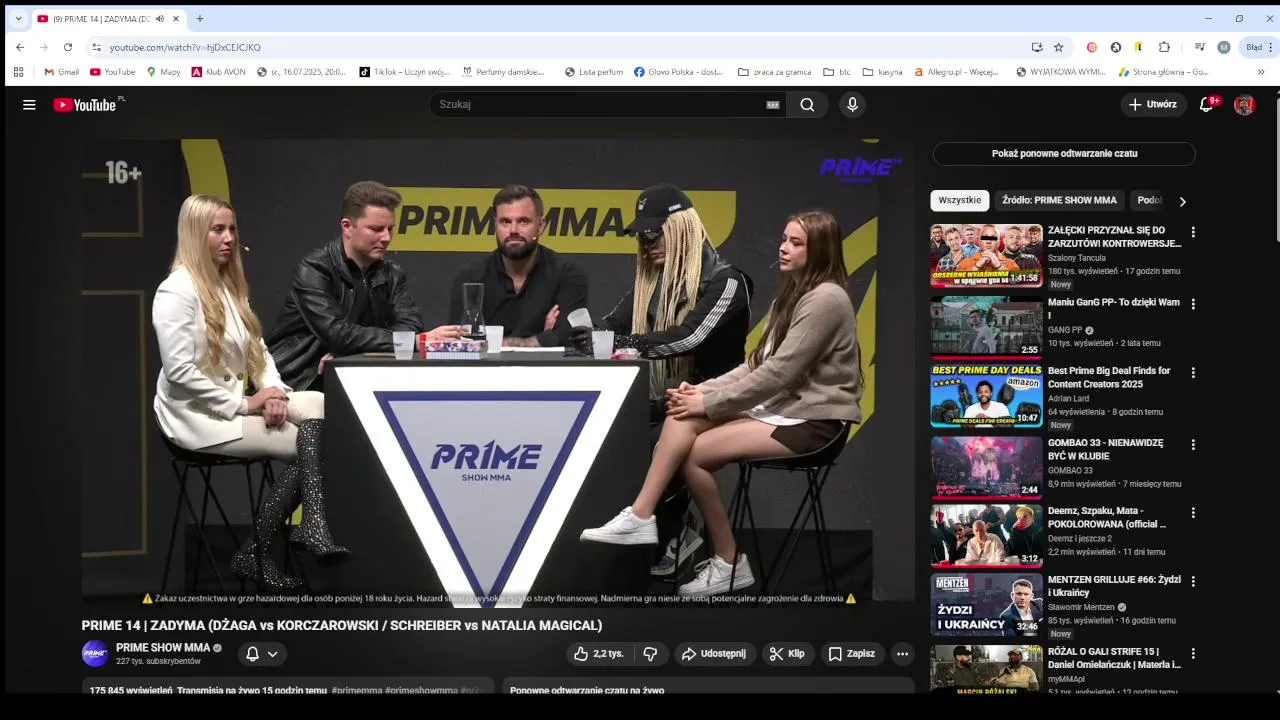Play the Best Prime Big Deal Finds thumbnail
Image resolution: width=1280 pixels, height=720 pixels.
pos(986,396)
